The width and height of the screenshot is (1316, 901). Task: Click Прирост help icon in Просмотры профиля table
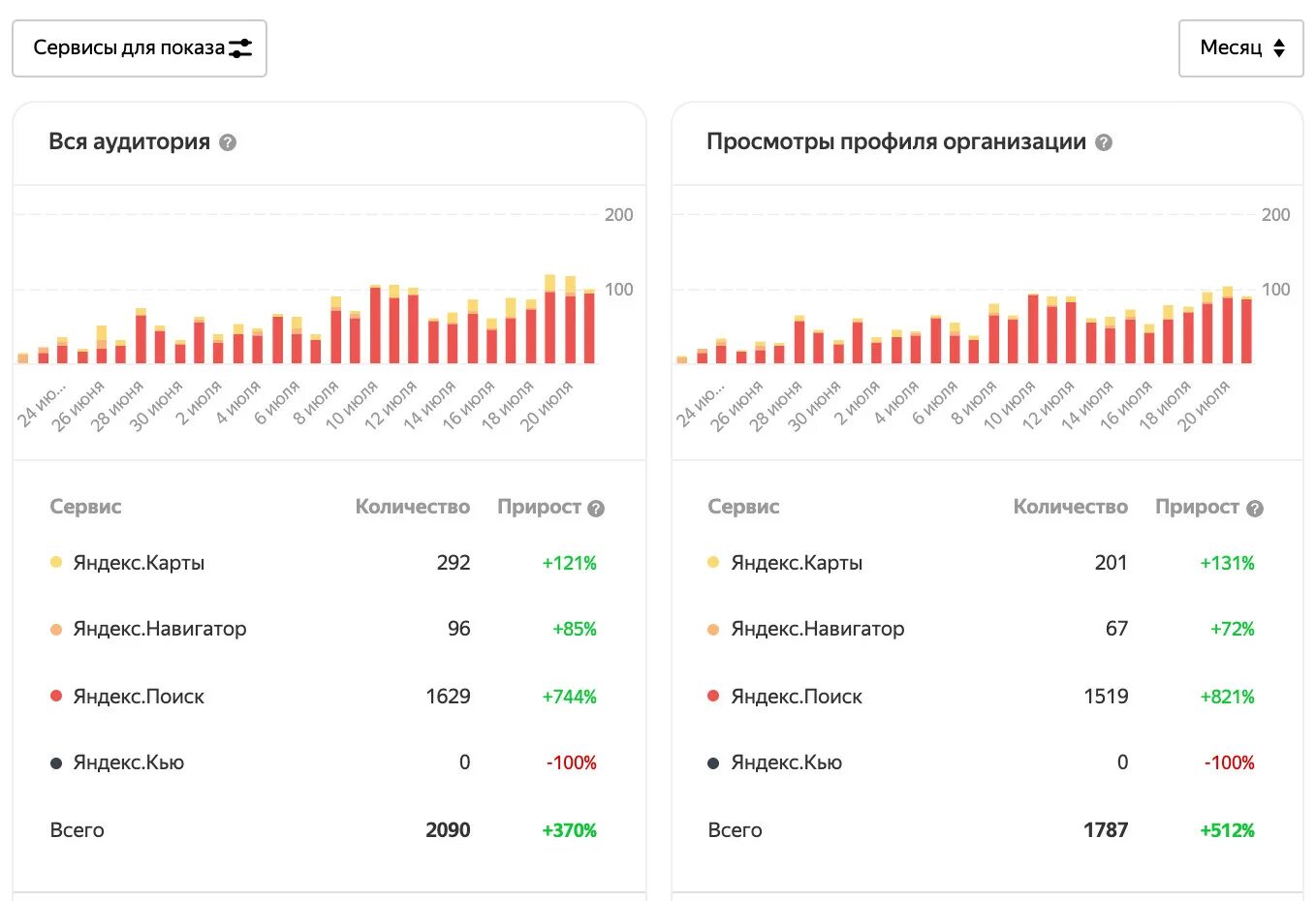tap(1255, 508)
